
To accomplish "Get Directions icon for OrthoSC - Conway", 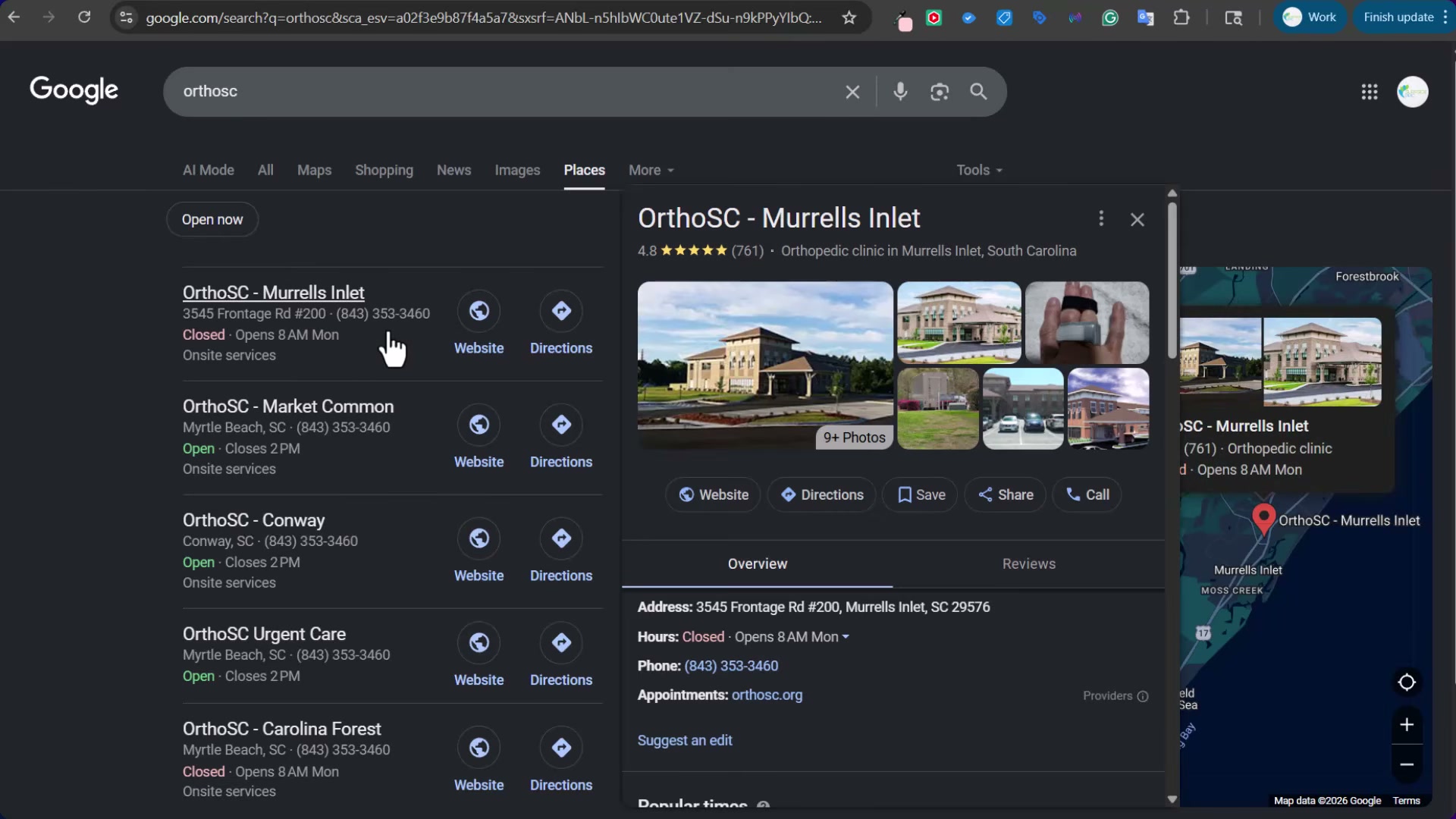I will tap(561, 538).
